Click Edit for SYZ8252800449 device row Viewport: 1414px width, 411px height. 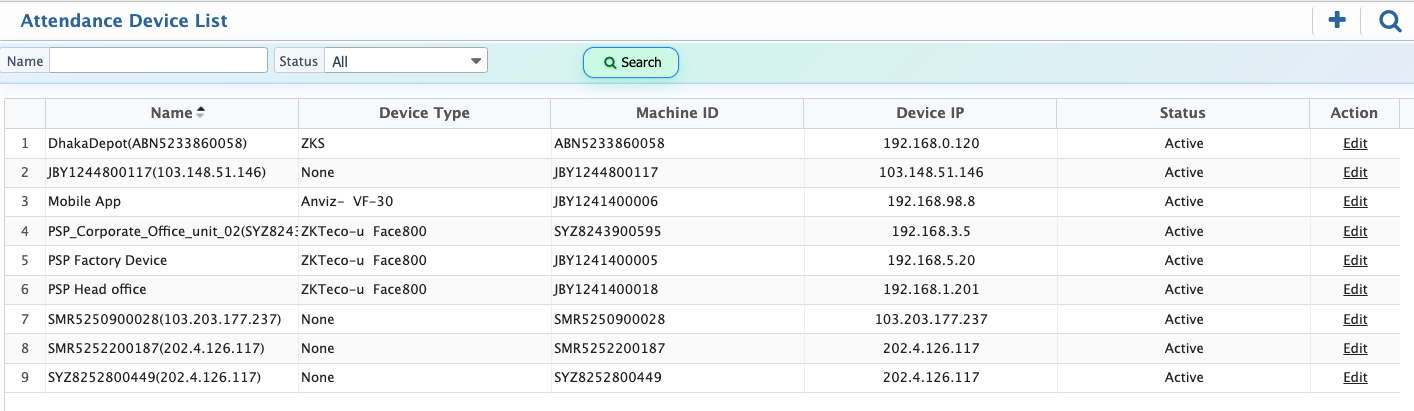pyautogui.click(x=1354, y=378)
